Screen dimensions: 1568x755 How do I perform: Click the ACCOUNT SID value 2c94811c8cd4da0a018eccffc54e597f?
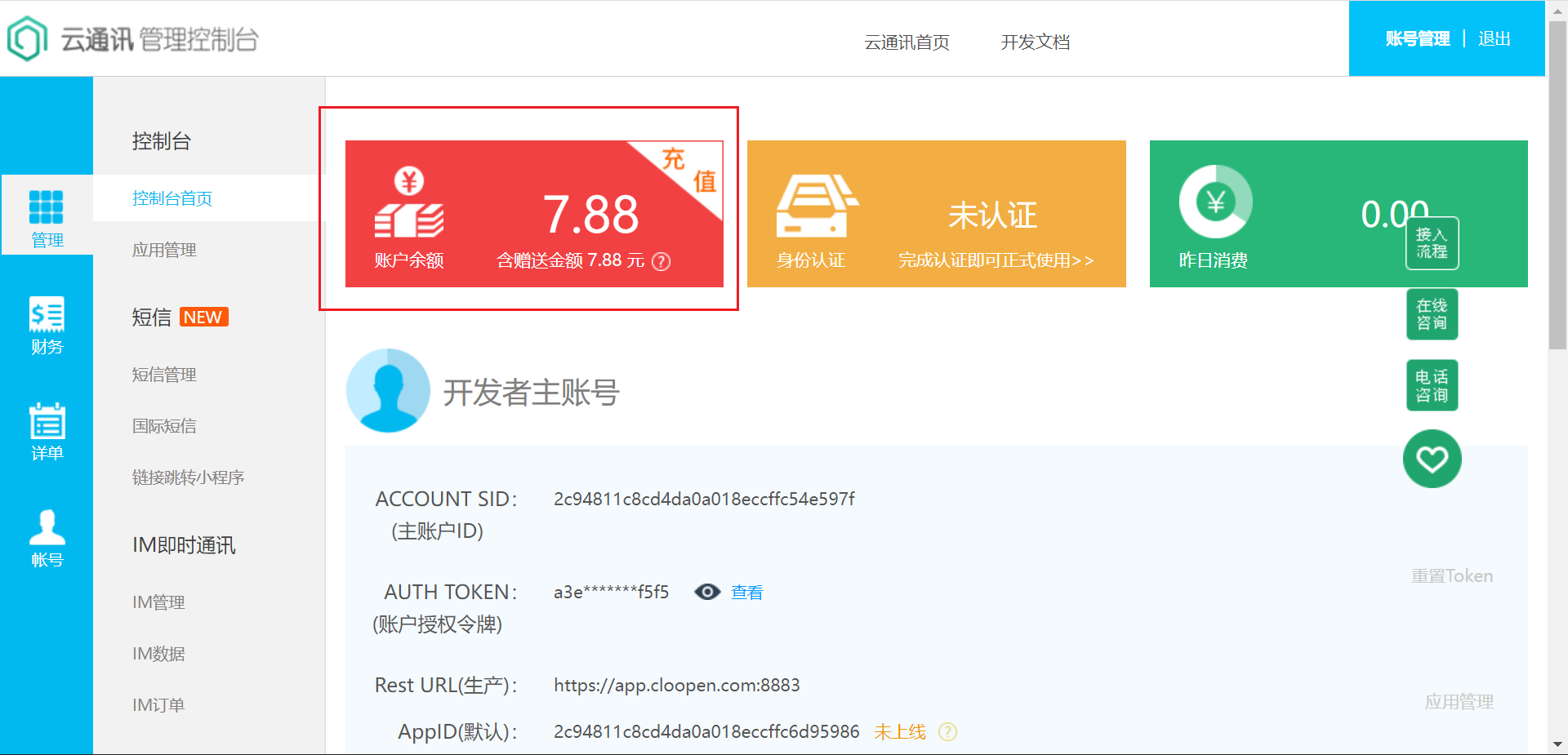coord(704,499)
